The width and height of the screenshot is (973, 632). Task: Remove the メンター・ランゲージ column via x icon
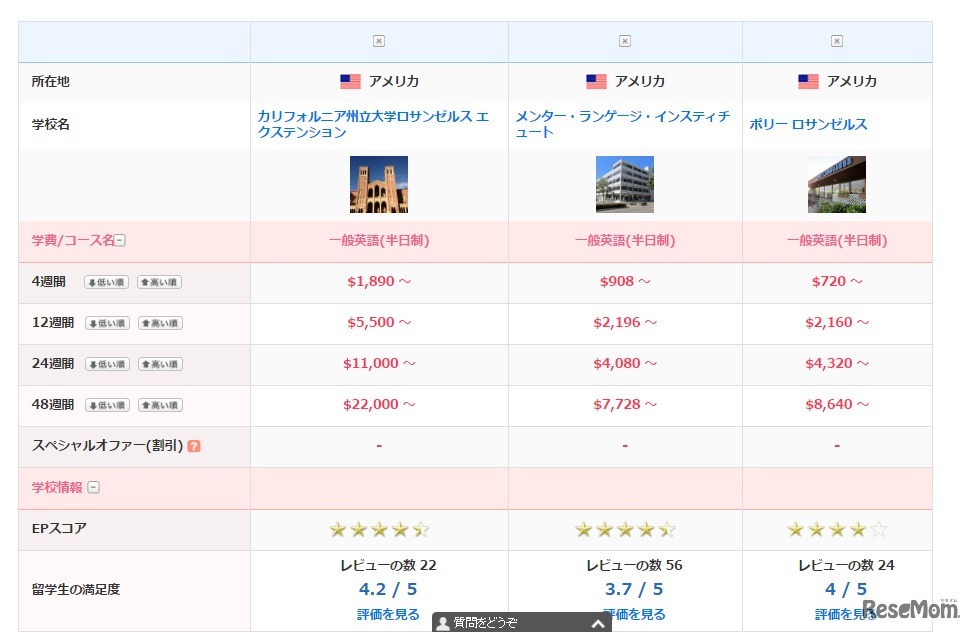pos(624,41)
